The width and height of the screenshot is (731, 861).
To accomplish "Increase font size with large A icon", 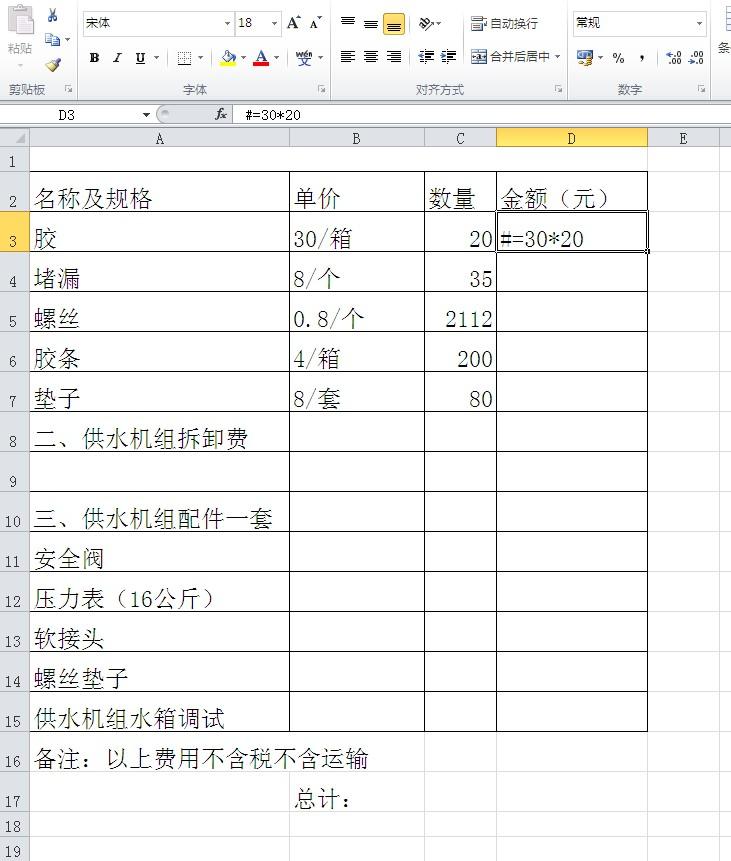I will point(293,23).
